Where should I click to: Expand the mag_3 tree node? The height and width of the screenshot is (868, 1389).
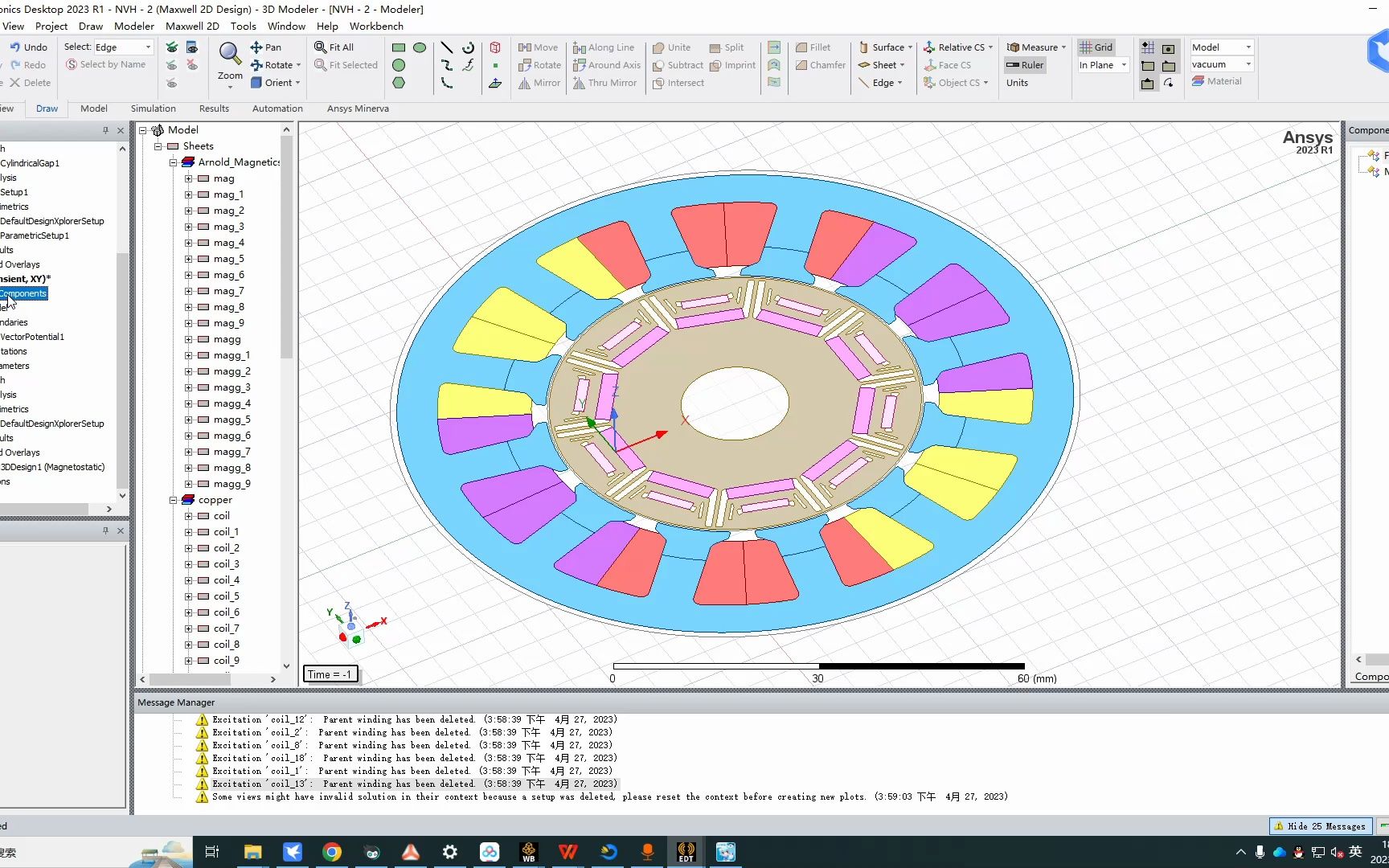pyautogui.click(x=188, y=227)
